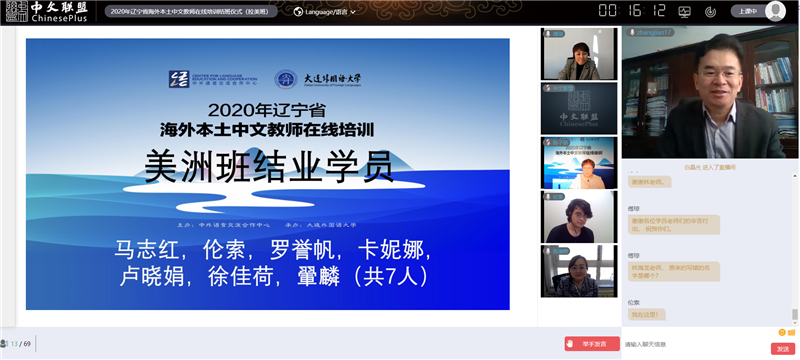800x360 pixels.
Task: Click the chat scrollbar down arrow
Action: point(794,323)
